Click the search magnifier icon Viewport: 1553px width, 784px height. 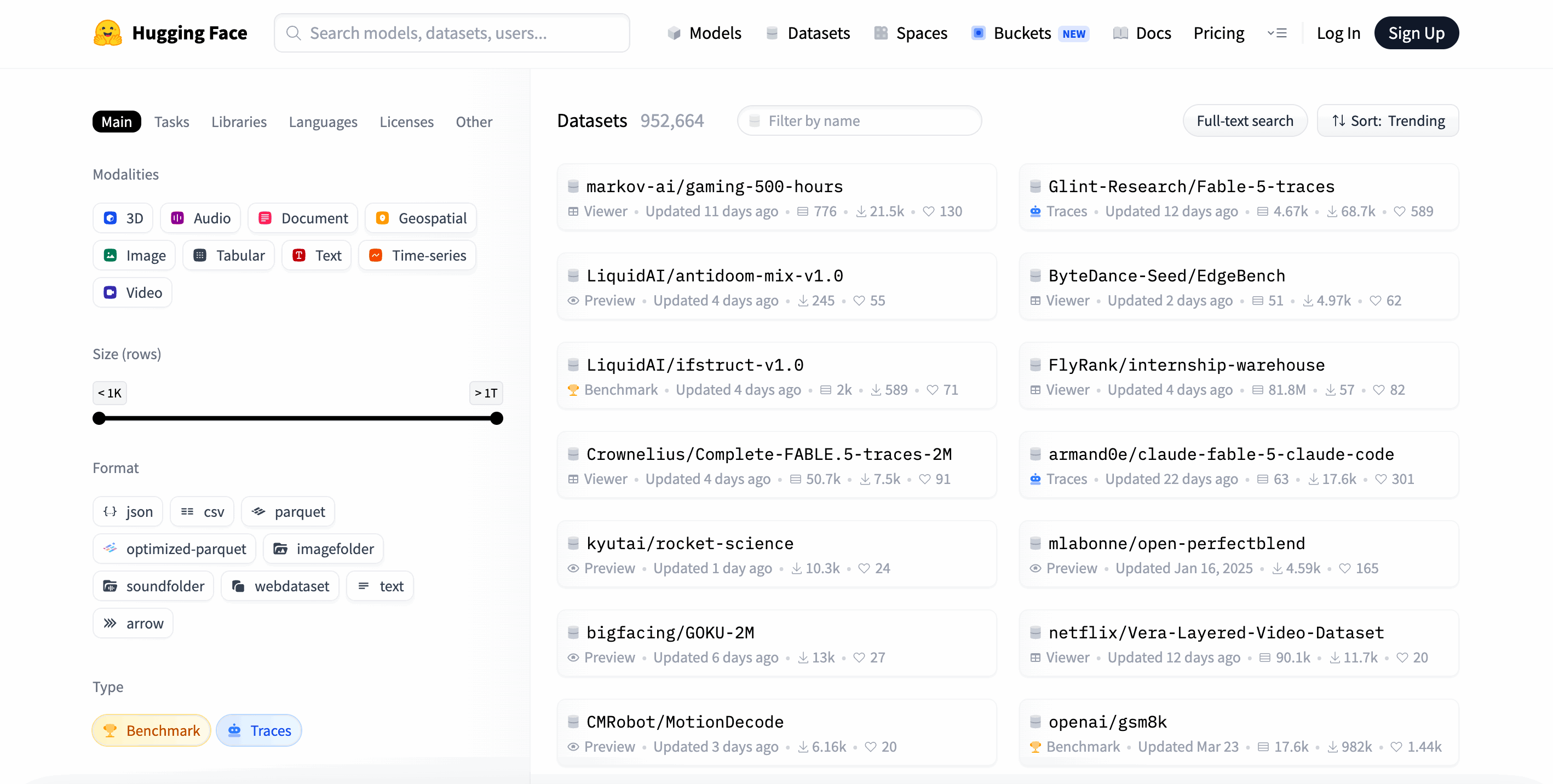(294, 33)
